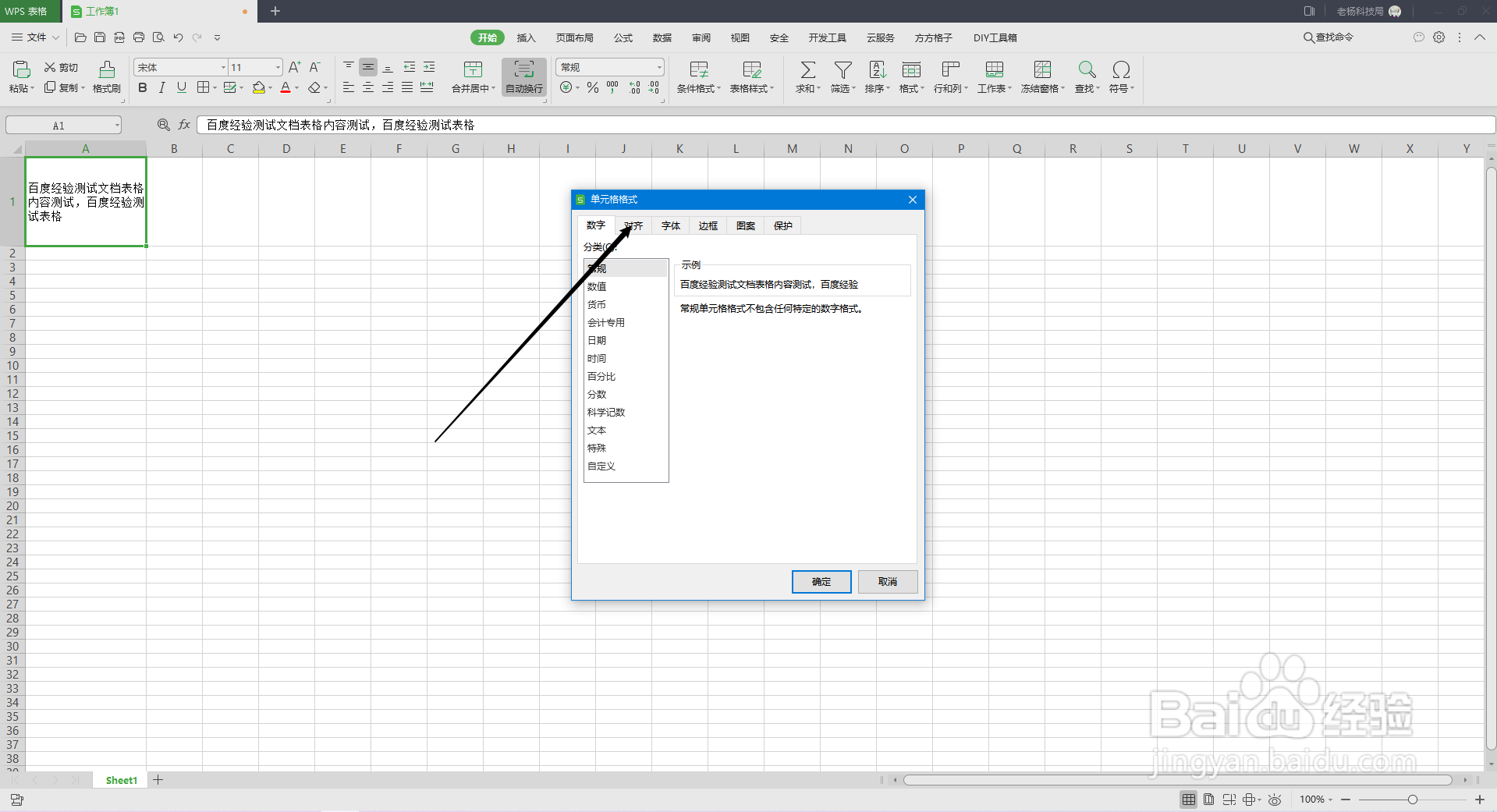Switch to the 边框 tab in dialog
The width and height of the screenshot is (1497, 812).
[x=708, y=225]
